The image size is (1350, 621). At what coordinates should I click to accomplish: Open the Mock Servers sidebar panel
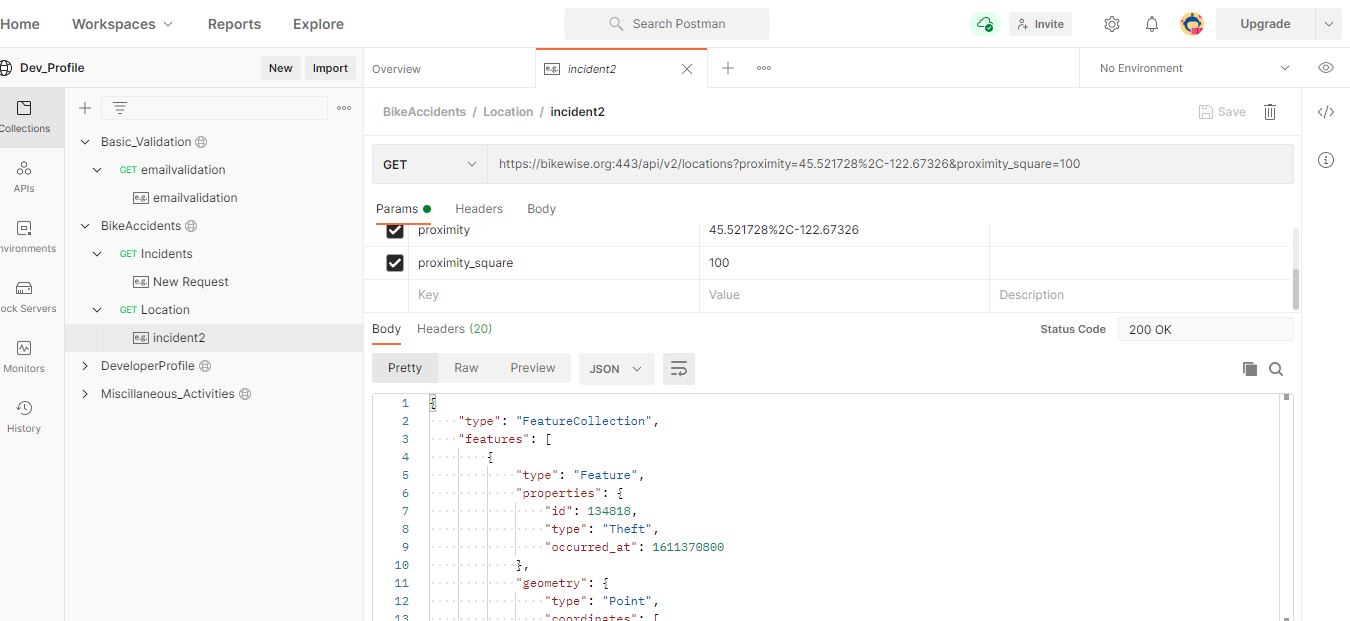(25, 296)
